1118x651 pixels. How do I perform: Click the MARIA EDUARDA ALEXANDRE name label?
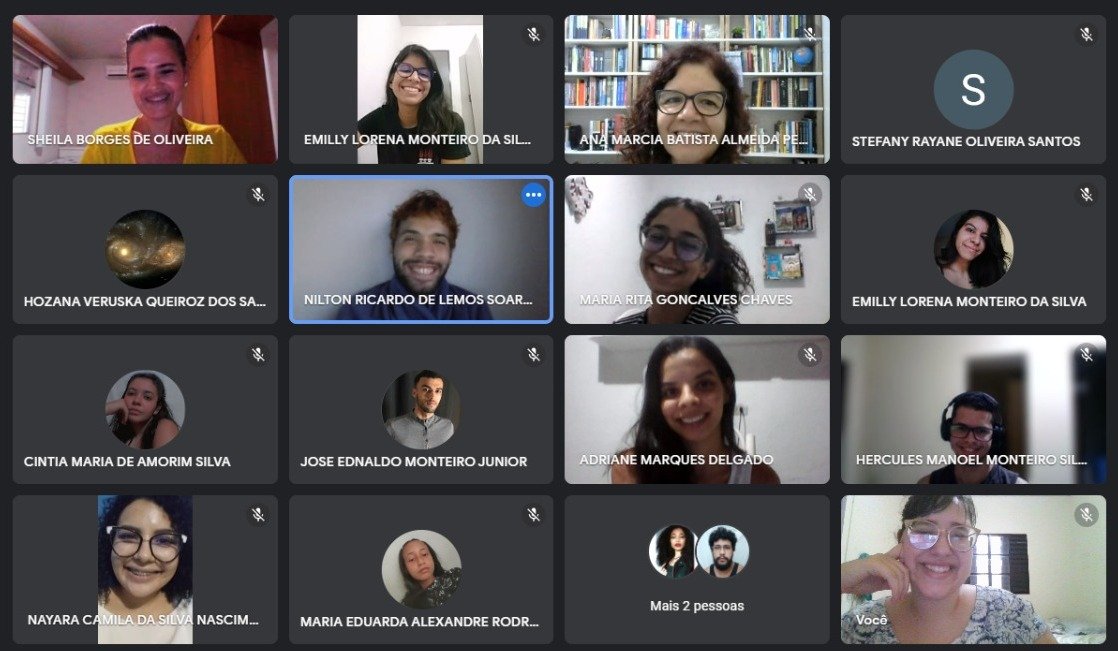[419, 622]
